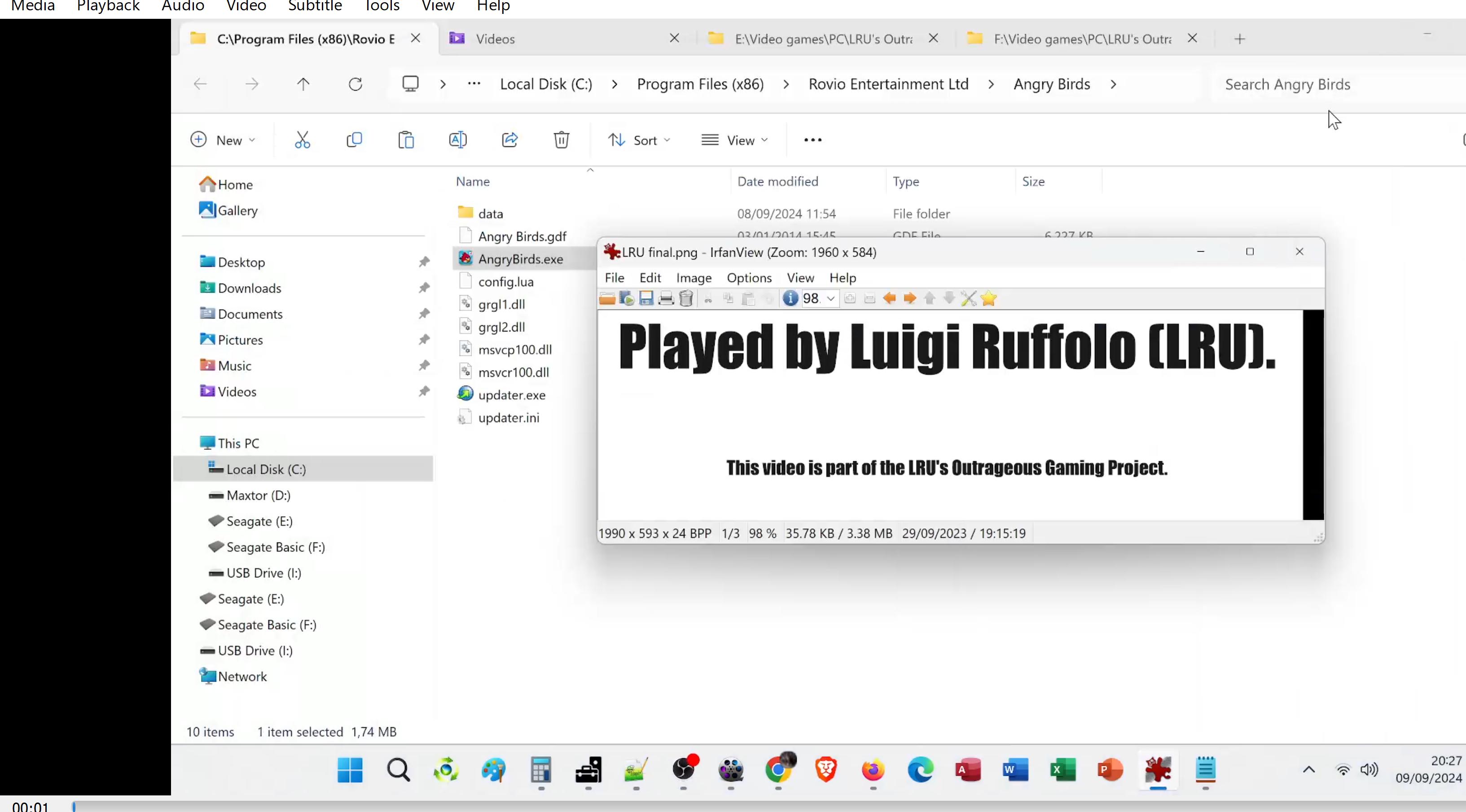Expand the Sort dropdown in Explorer
This screenshot has height=812, width=1466.
pyautogui.click(x=639, y=140)
